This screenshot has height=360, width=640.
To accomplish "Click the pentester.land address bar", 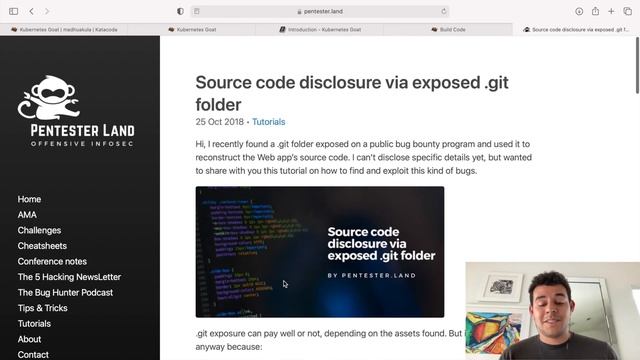I will pyautogui.click(x=320, y=11).
